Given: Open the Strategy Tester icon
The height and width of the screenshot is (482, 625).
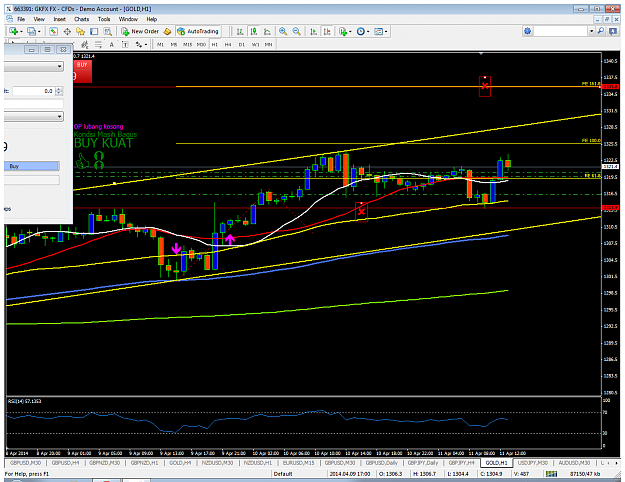Looking at the screenshot, I should 108,31.
